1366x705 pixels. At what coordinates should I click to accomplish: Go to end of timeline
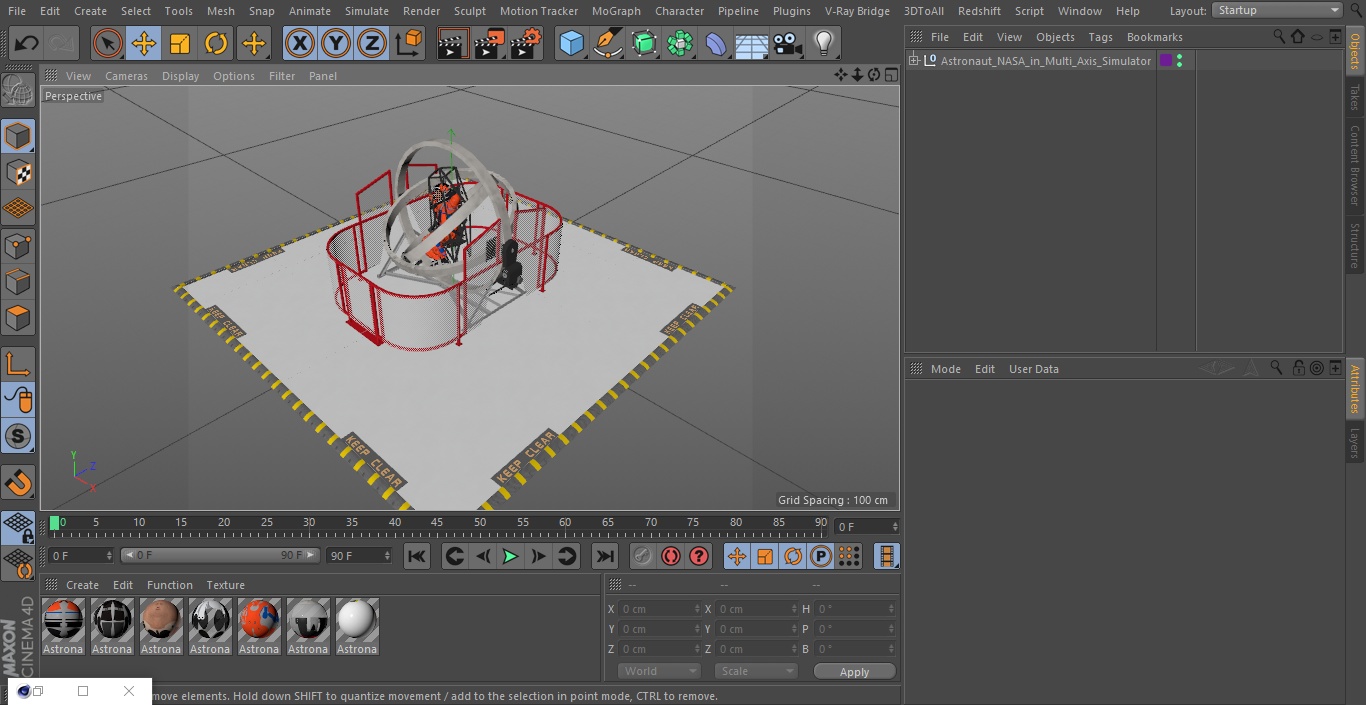point(605,556)
